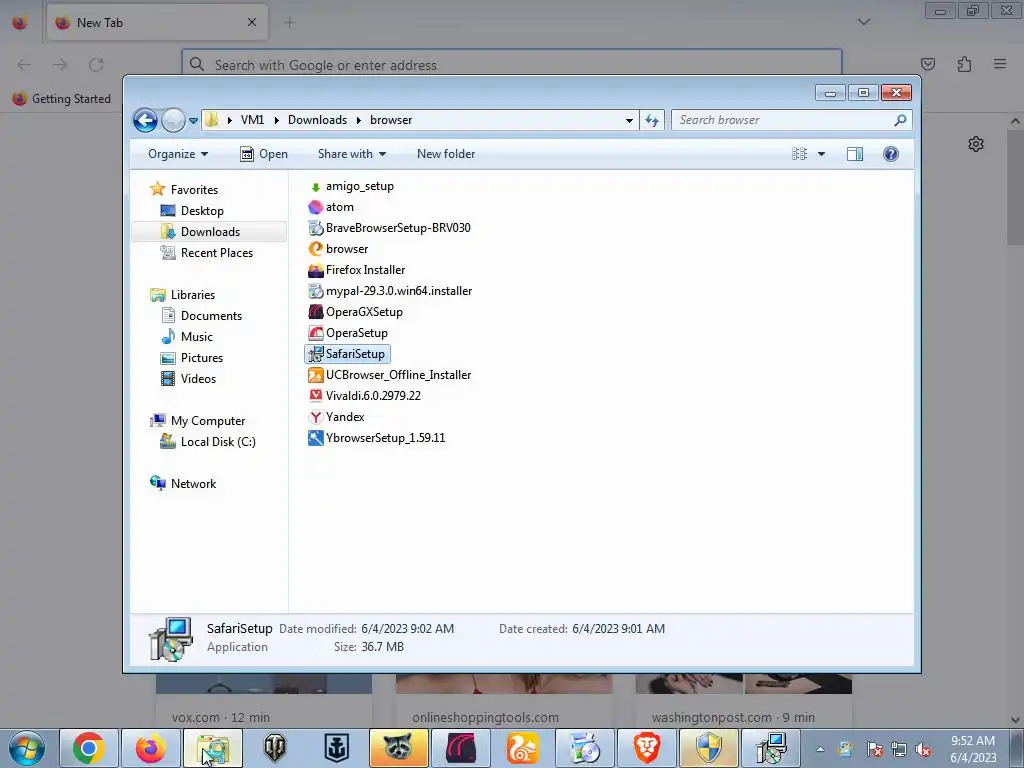The image size is (1024, 768).
Task: Open the Documents library
Action: [201, 315]
